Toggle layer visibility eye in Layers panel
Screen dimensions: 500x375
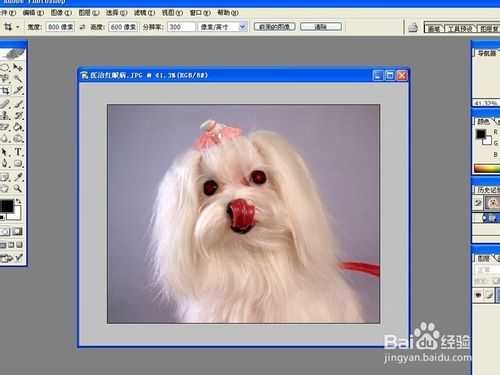478,295
